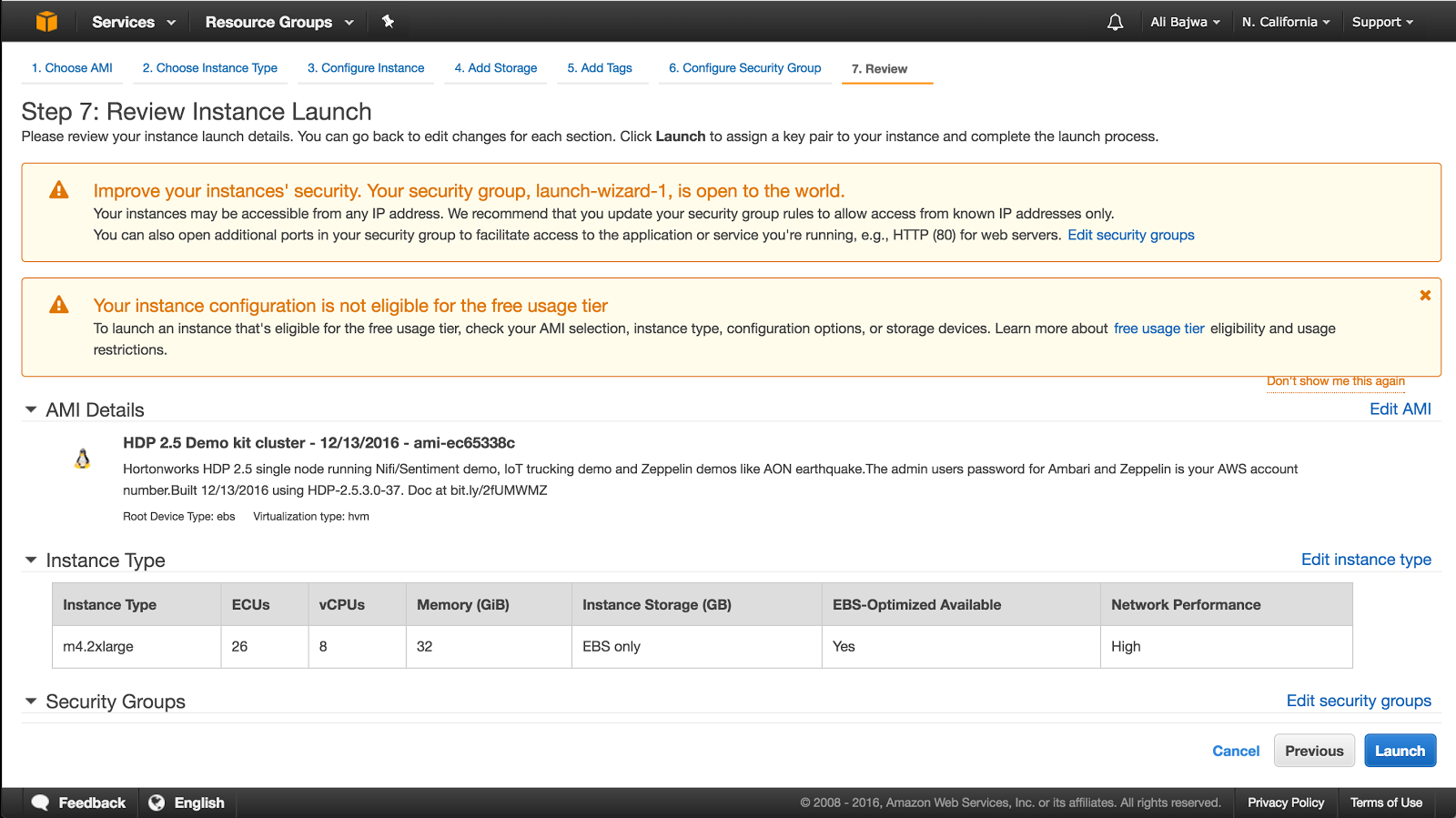The image size is (1456, 818).
Task: Click the pushpin shortcut icon
Action: coord(388,22)
